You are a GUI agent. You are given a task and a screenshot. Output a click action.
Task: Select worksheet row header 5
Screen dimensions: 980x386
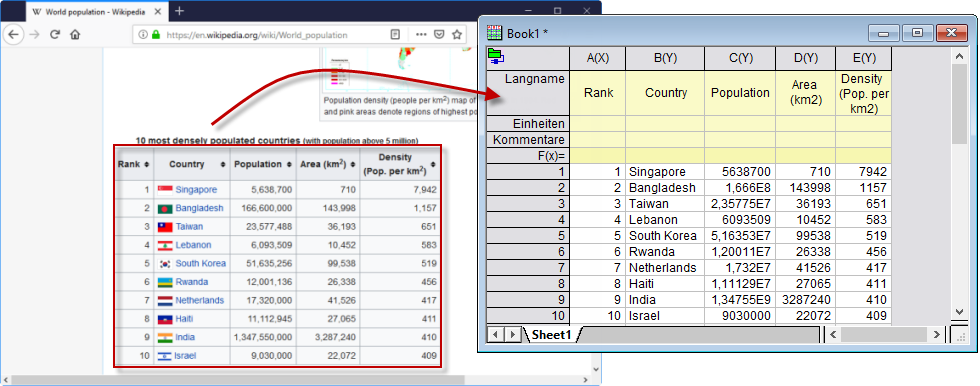click(x=528, y=236)
